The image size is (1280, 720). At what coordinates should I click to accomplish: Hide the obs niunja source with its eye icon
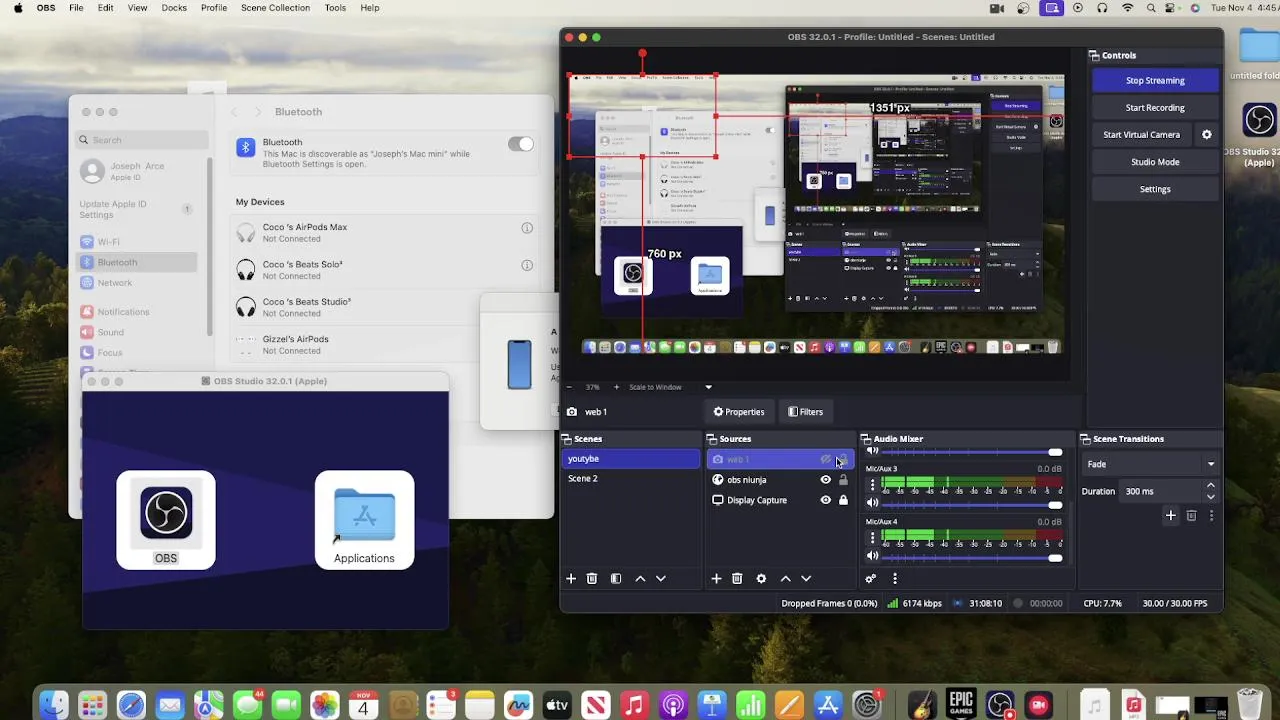(x=825, y=480)
